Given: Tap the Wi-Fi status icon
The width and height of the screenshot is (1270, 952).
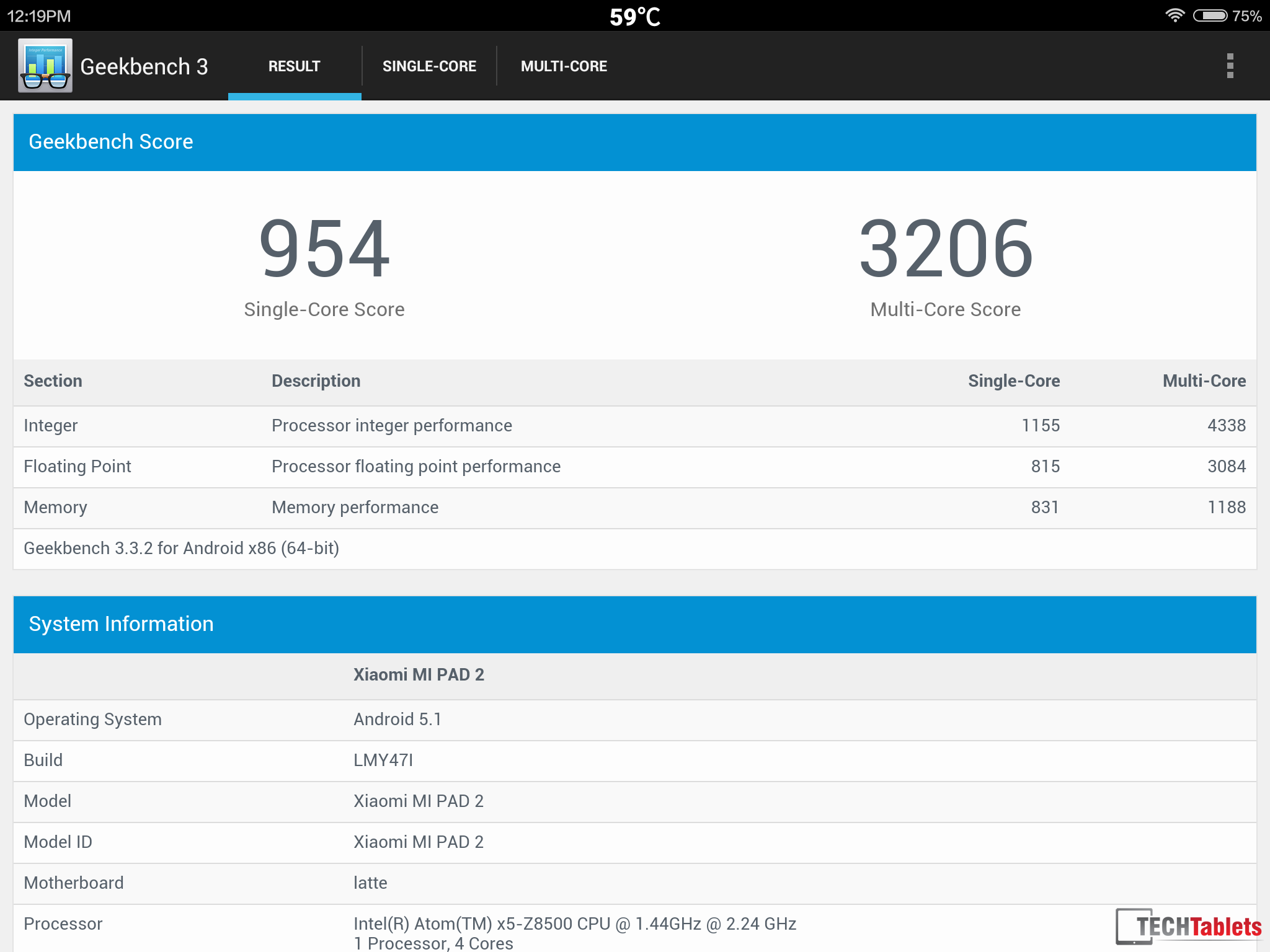Looking at the screenshot, I should pos(1175,15).
